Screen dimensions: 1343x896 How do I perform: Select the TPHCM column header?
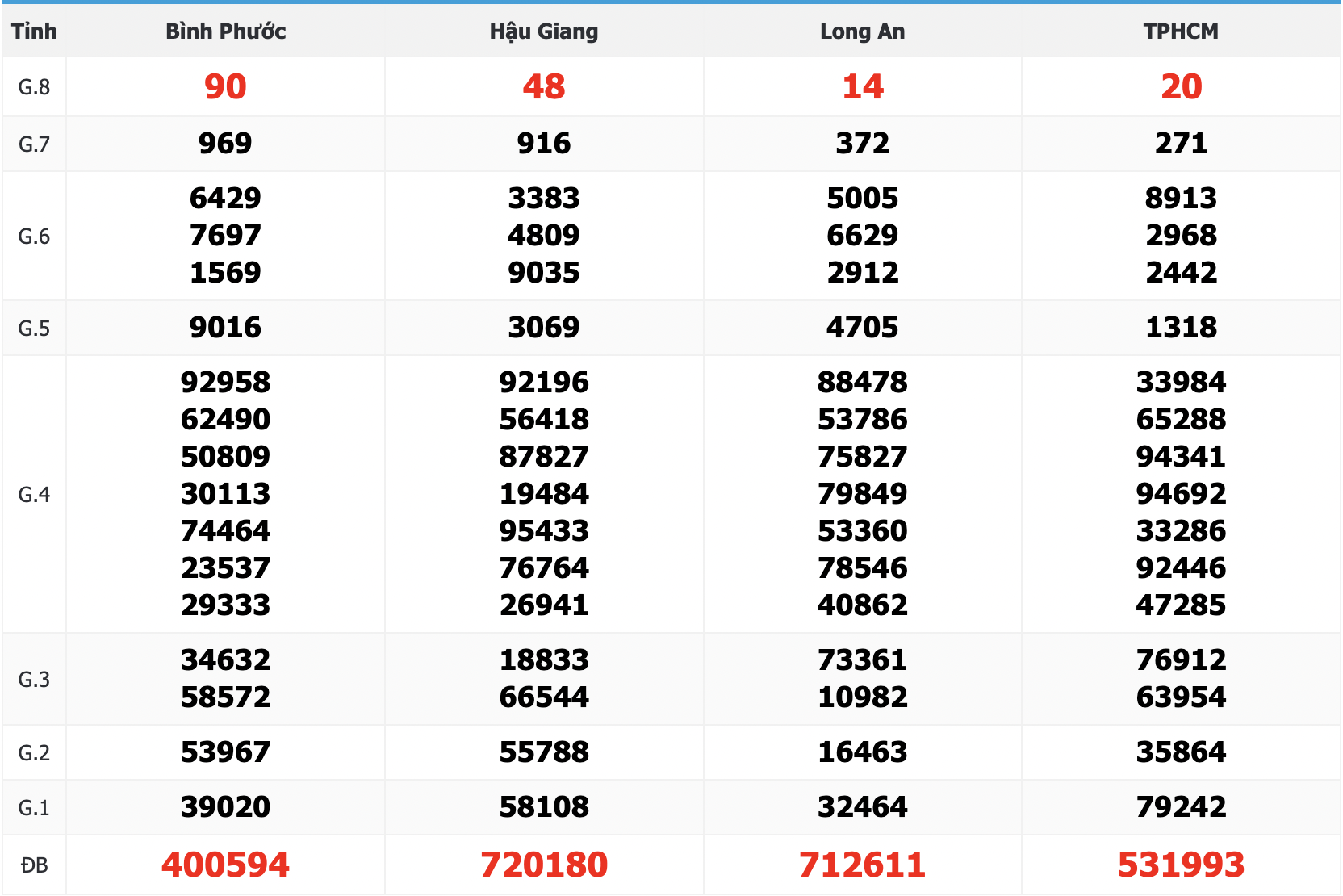pyautogui.click(x=1181, y=31)
